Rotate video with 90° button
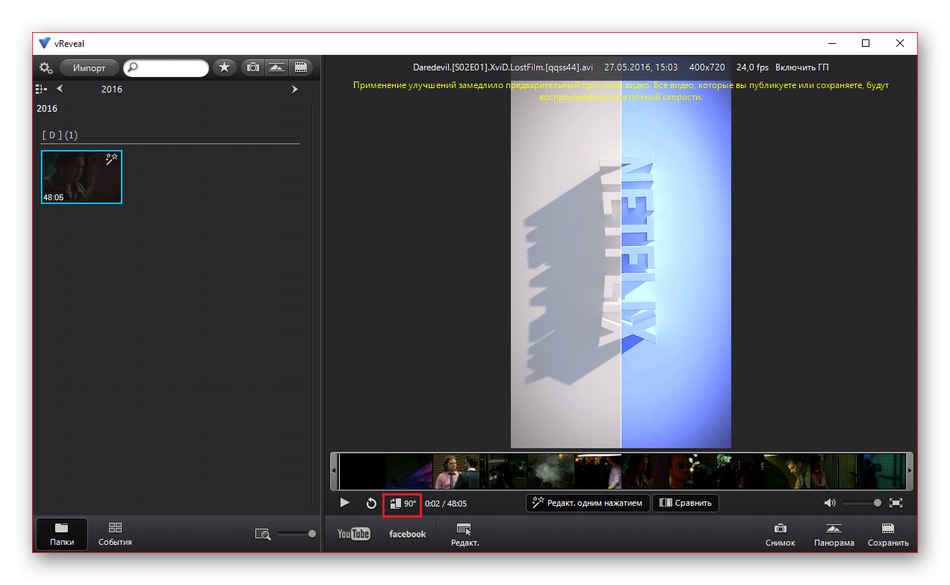950x585 pixels. click(x=402, y=503)
